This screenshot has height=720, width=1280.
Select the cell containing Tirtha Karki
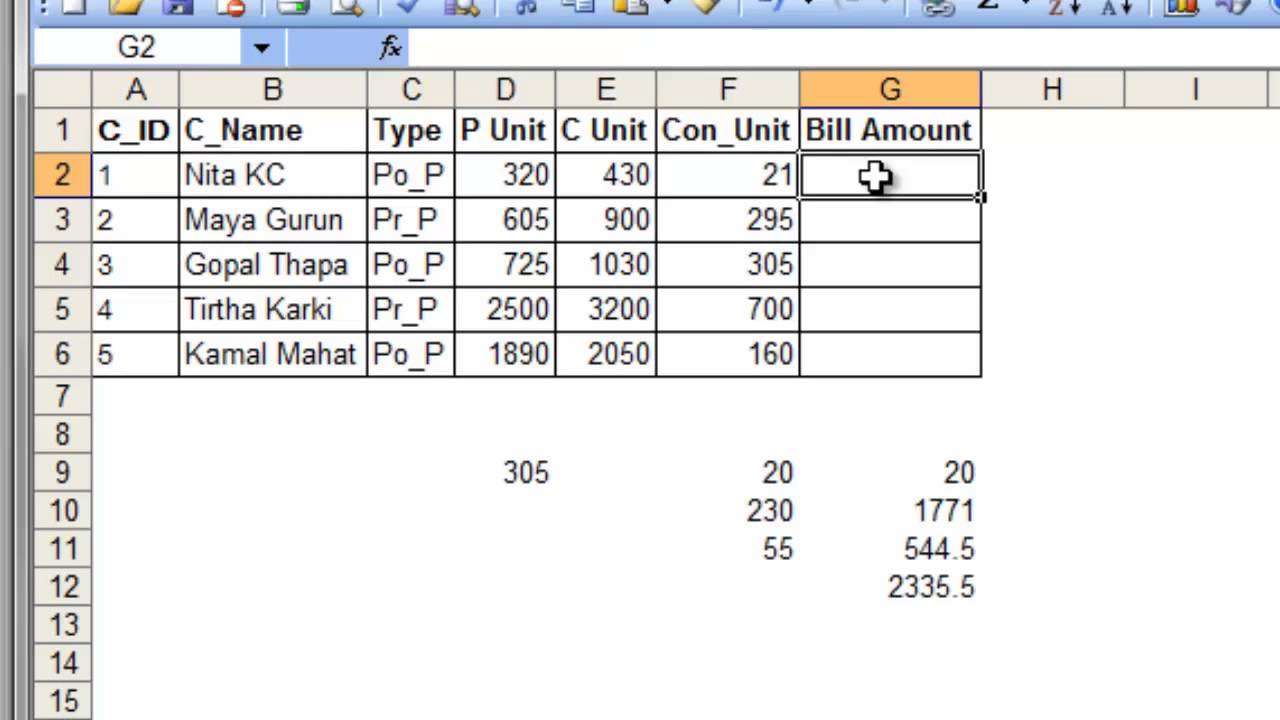pos(273,310)
